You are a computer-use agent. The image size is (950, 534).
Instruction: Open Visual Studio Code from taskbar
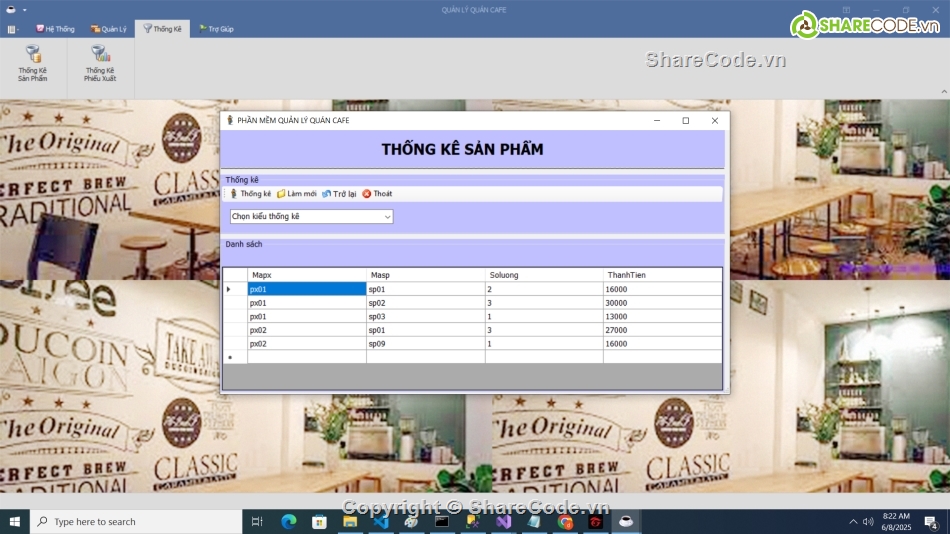(381, 521)
